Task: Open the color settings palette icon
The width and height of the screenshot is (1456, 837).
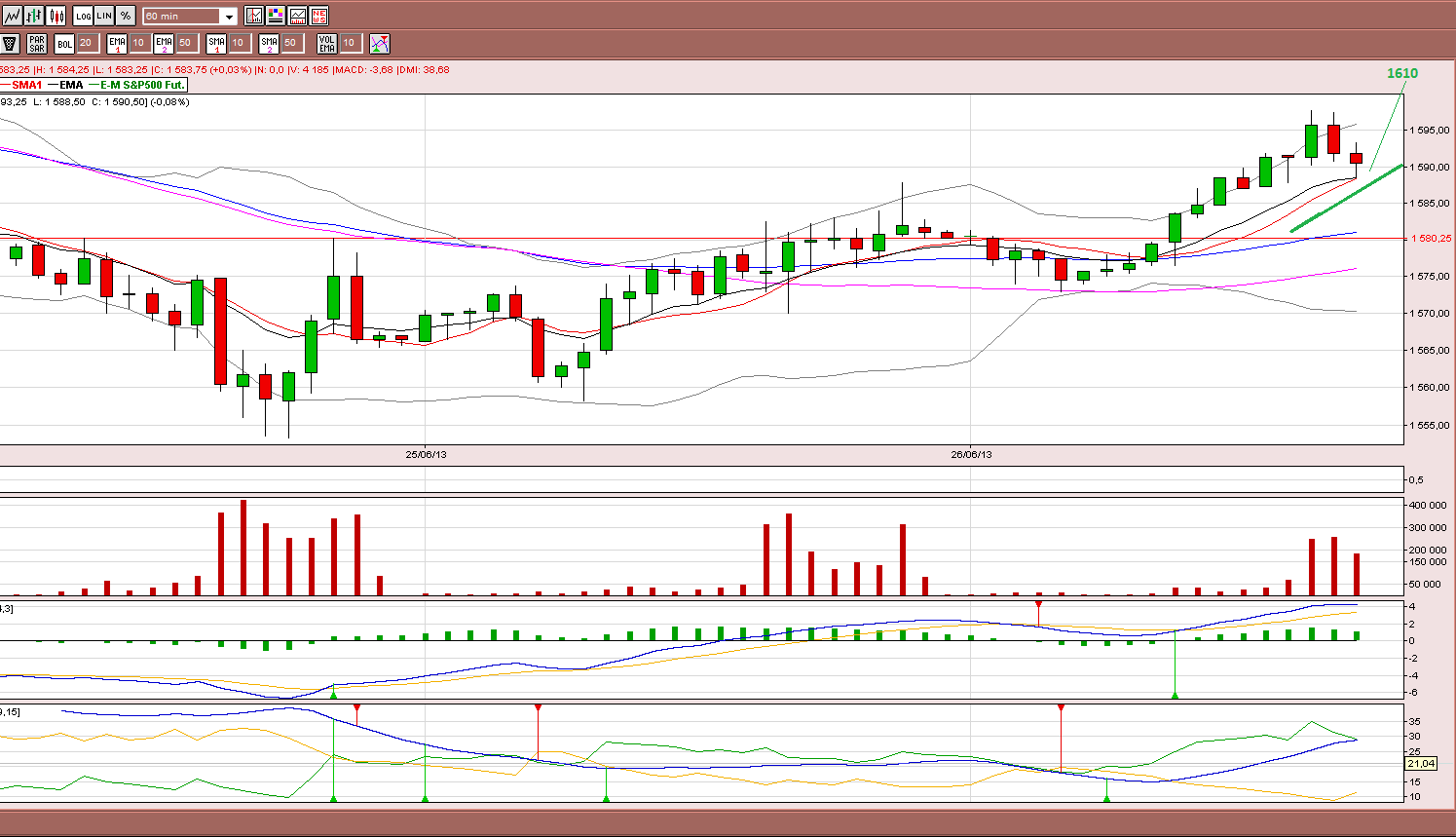Action: (x=276, y=16)
